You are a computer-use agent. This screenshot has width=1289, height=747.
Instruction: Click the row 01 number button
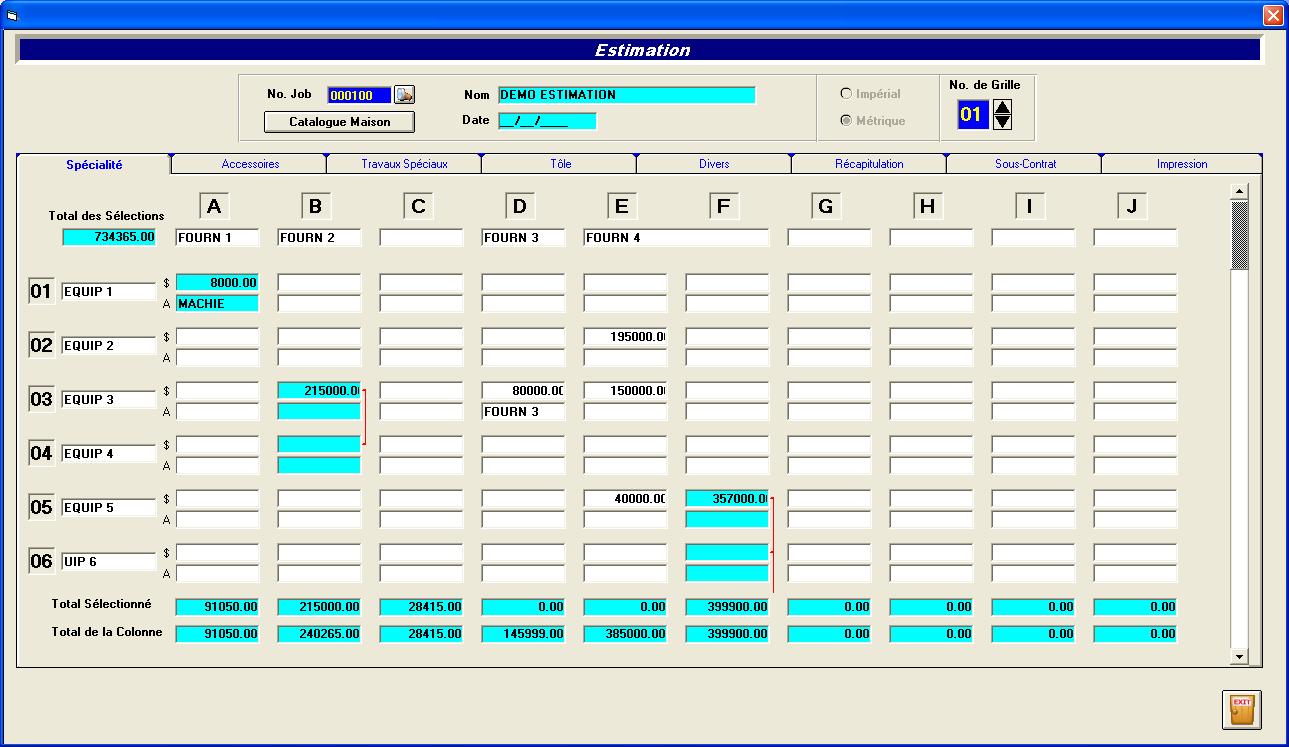coord(41,292)
